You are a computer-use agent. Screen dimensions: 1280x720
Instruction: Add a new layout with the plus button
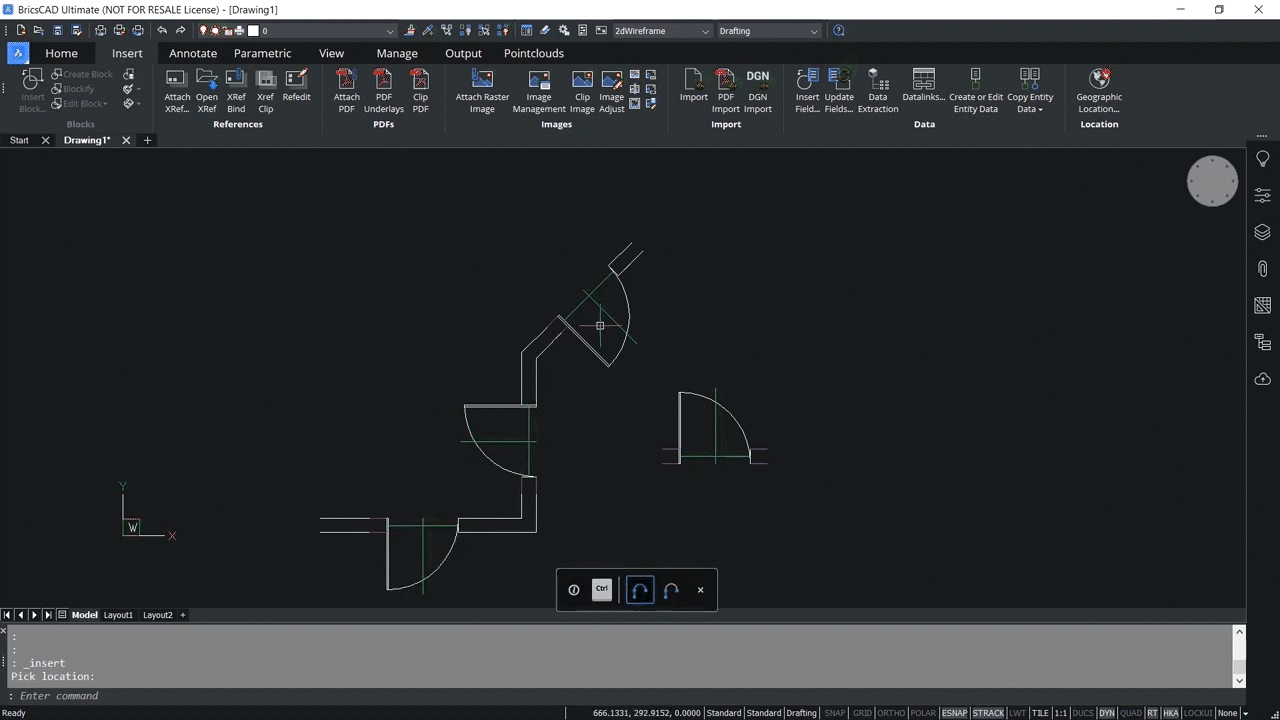(x=183, y=615)
